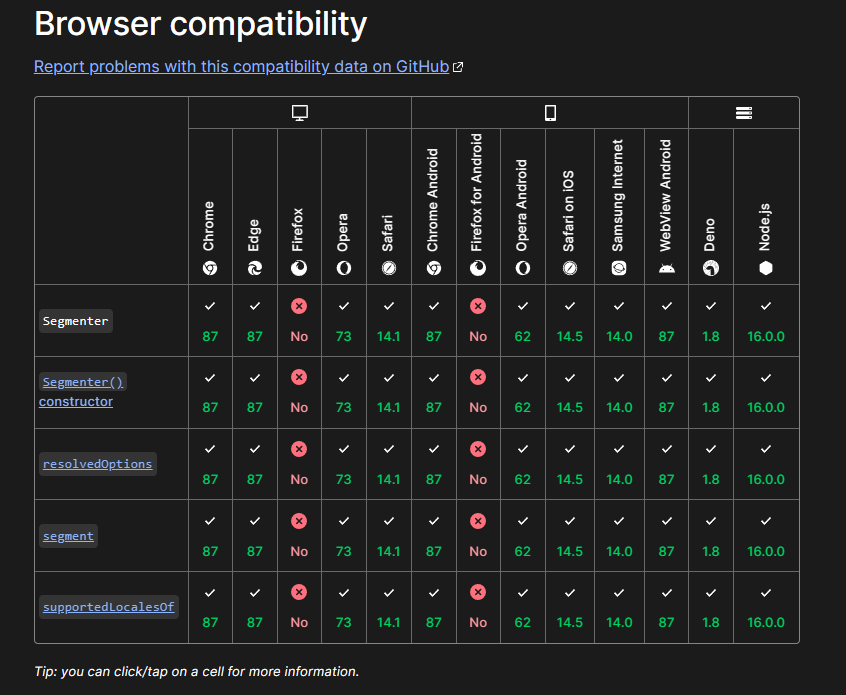This screenshot has height=695, width=846.
Task: Click the desktop monitor header icon
Action: 299,112
